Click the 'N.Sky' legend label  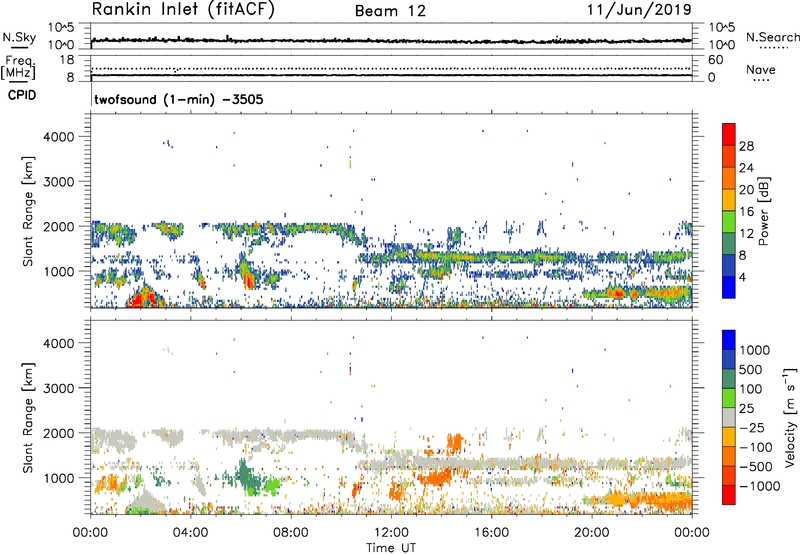(x=19, y=38)
